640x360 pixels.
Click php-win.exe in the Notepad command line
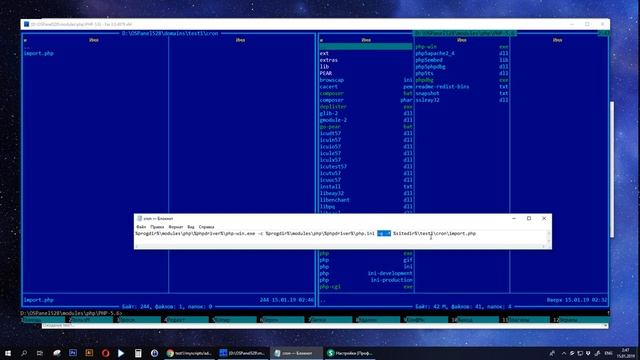tap(239, 233)
